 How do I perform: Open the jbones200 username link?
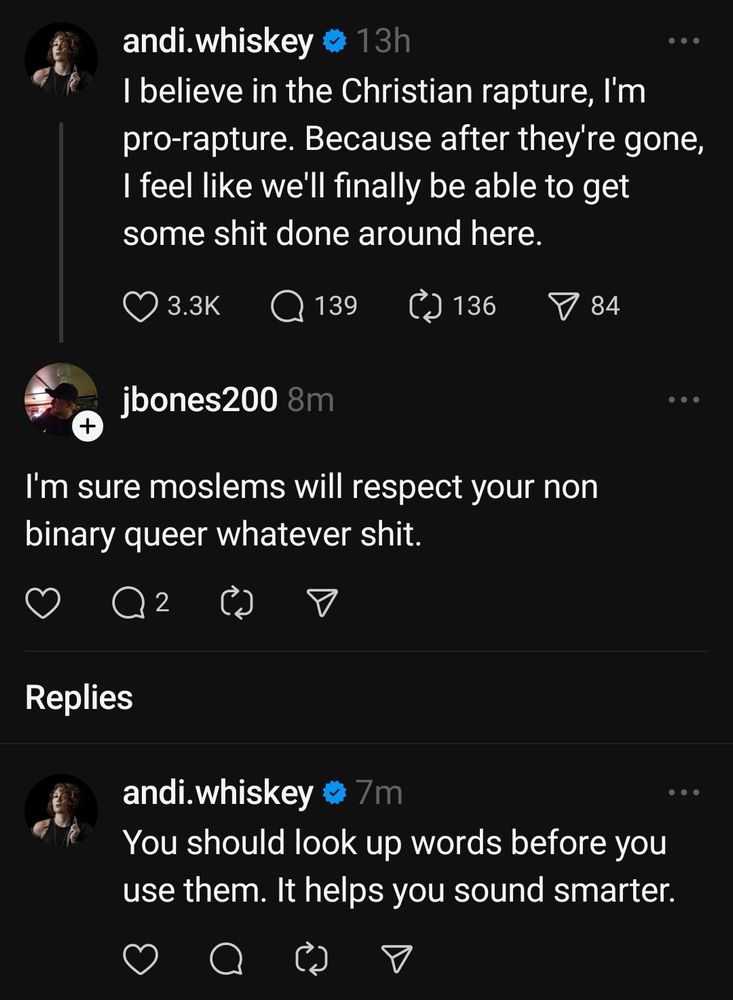pyautogui.click(x=199, y=400)
